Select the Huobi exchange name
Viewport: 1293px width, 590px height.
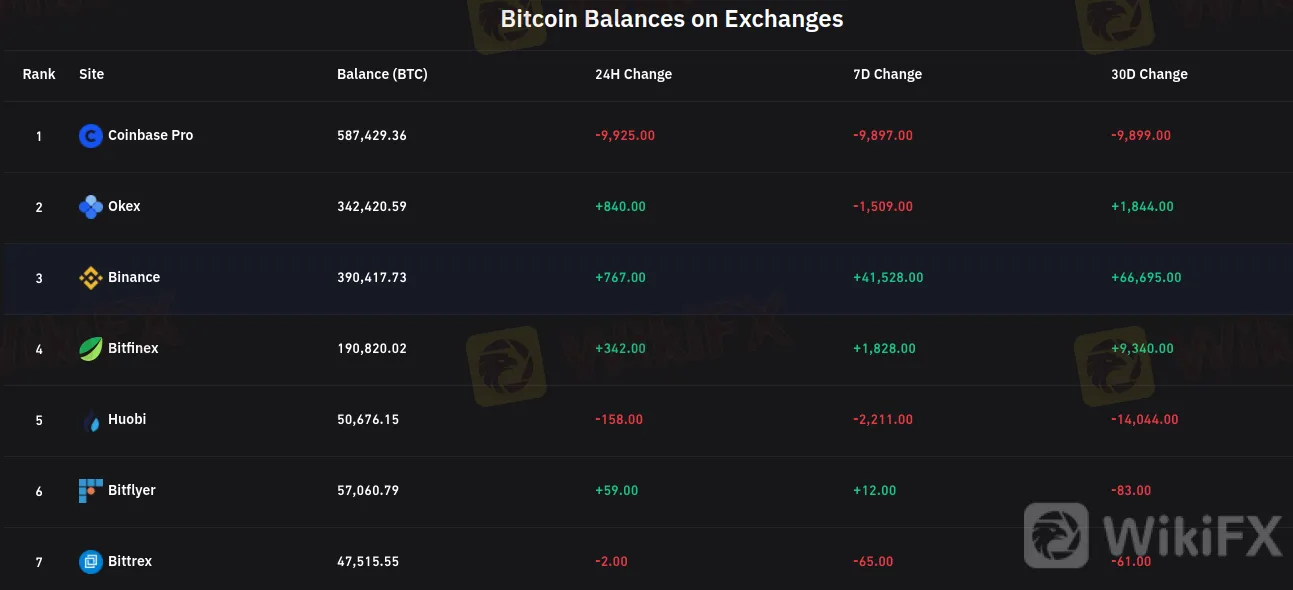[x=127, y=419]
